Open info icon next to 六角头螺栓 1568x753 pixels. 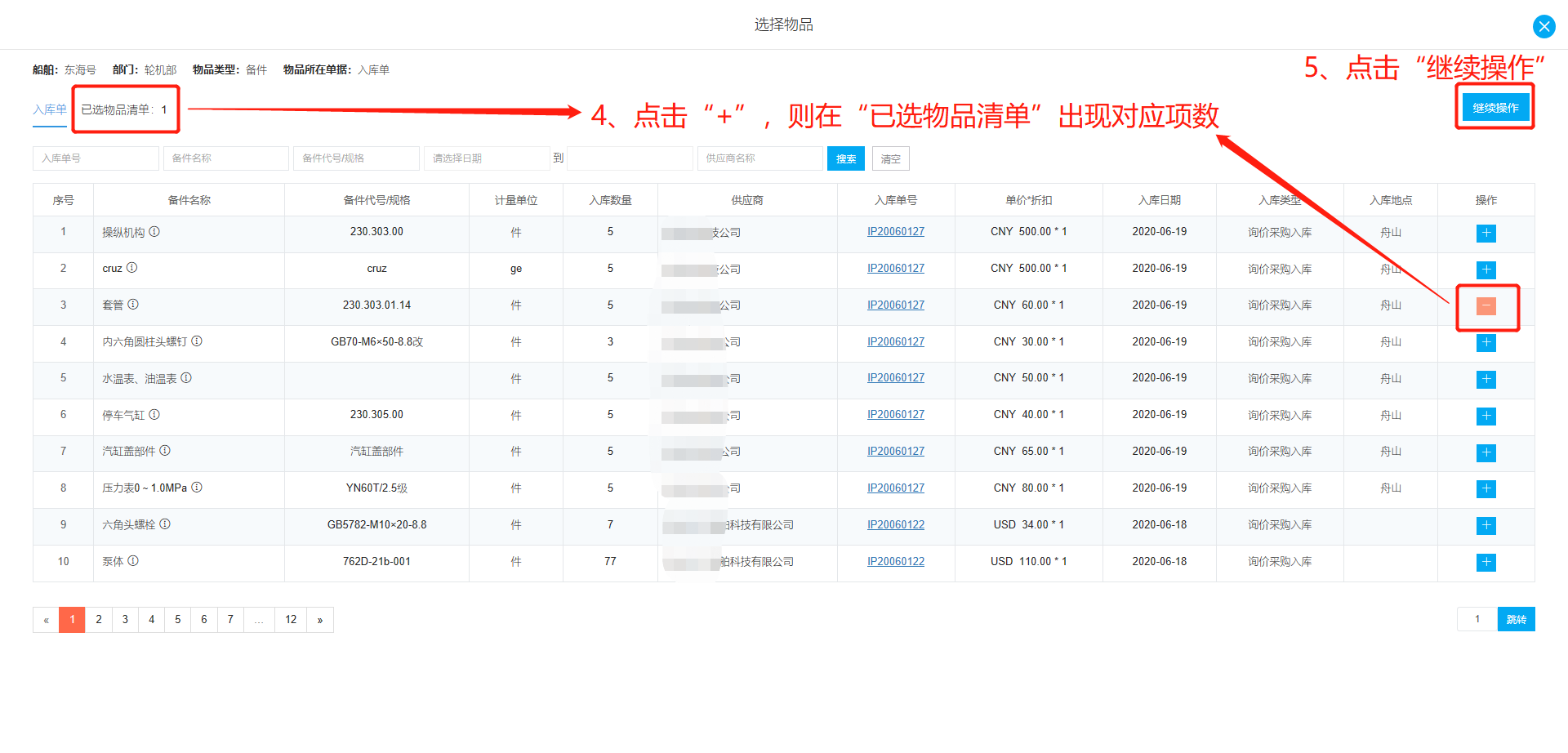tap(165, 524)
